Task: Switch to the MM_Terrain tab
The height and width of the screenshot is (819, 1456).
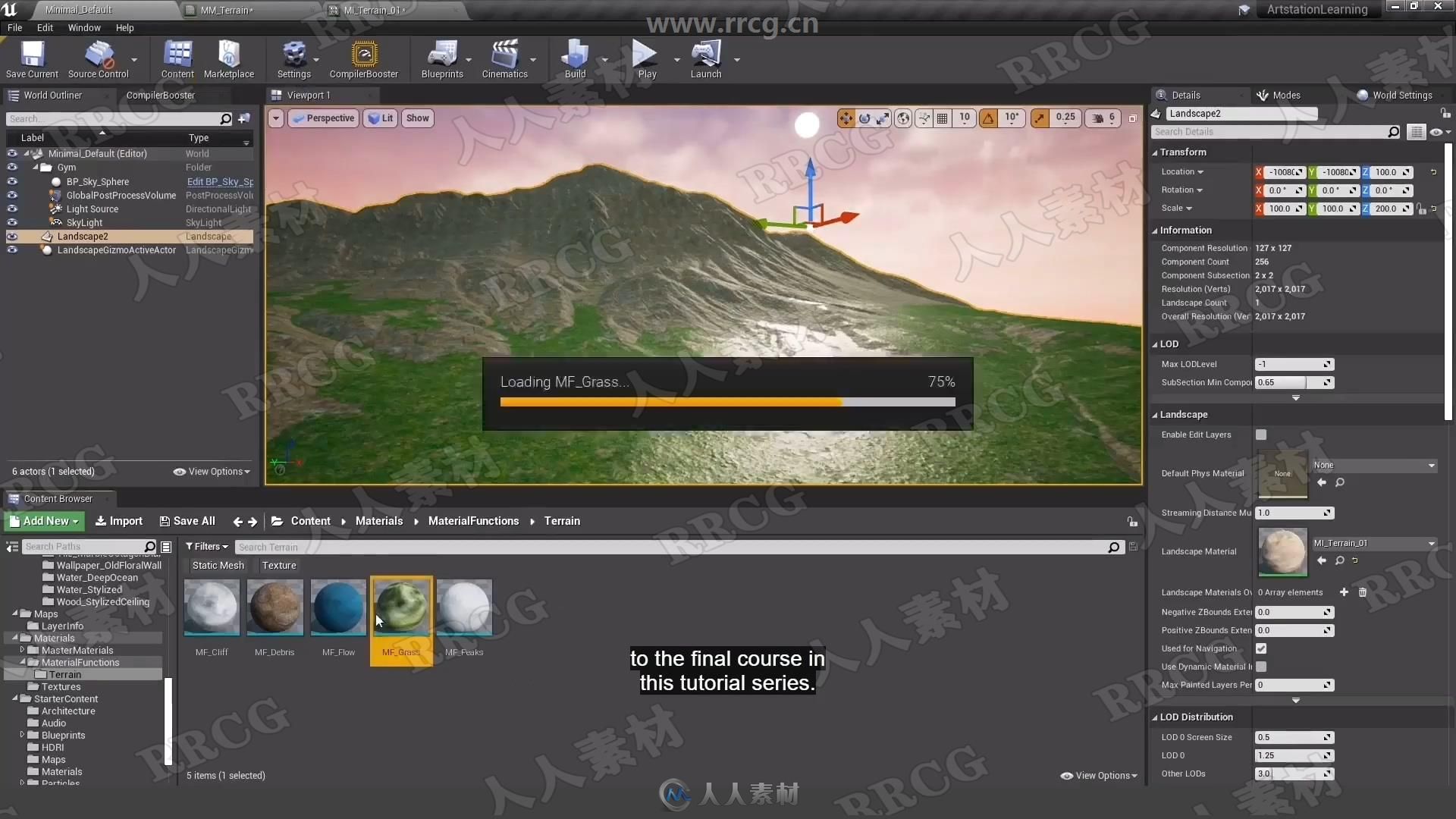Action: pyautogui.click(x=227, y=10)
